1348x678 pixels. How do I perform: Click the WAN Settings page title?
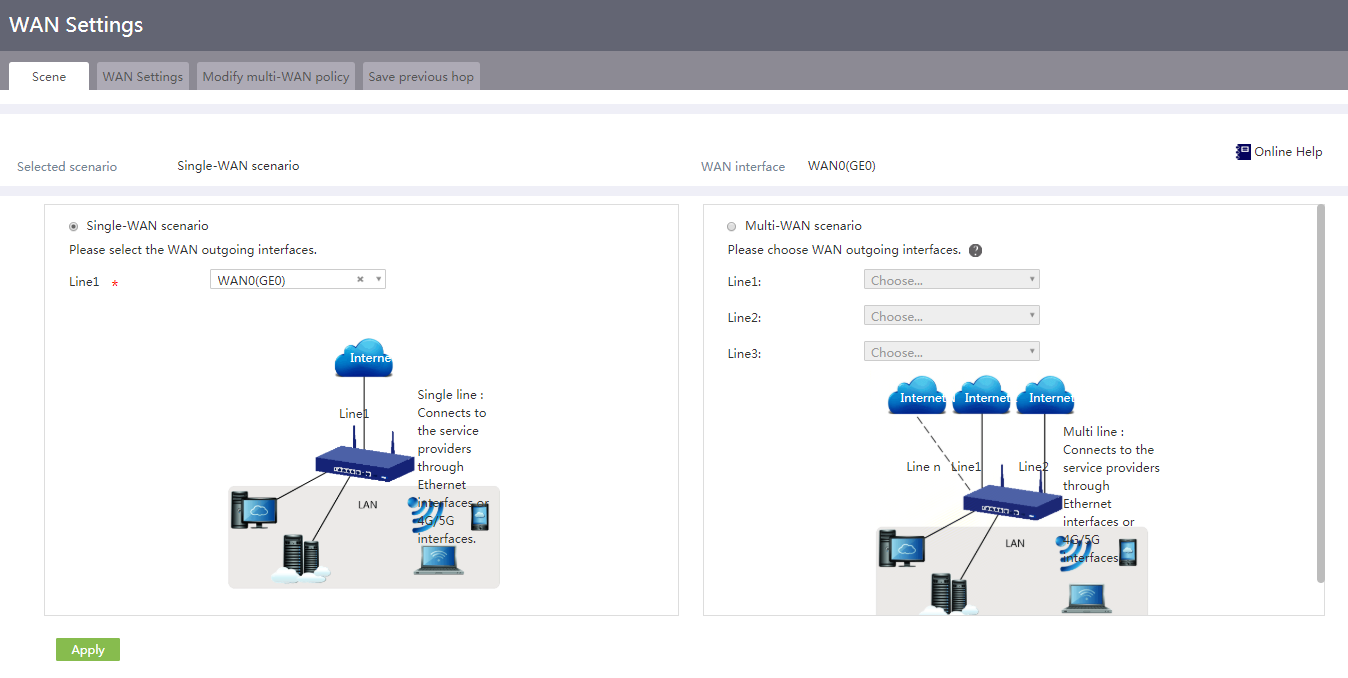point(76,25)
